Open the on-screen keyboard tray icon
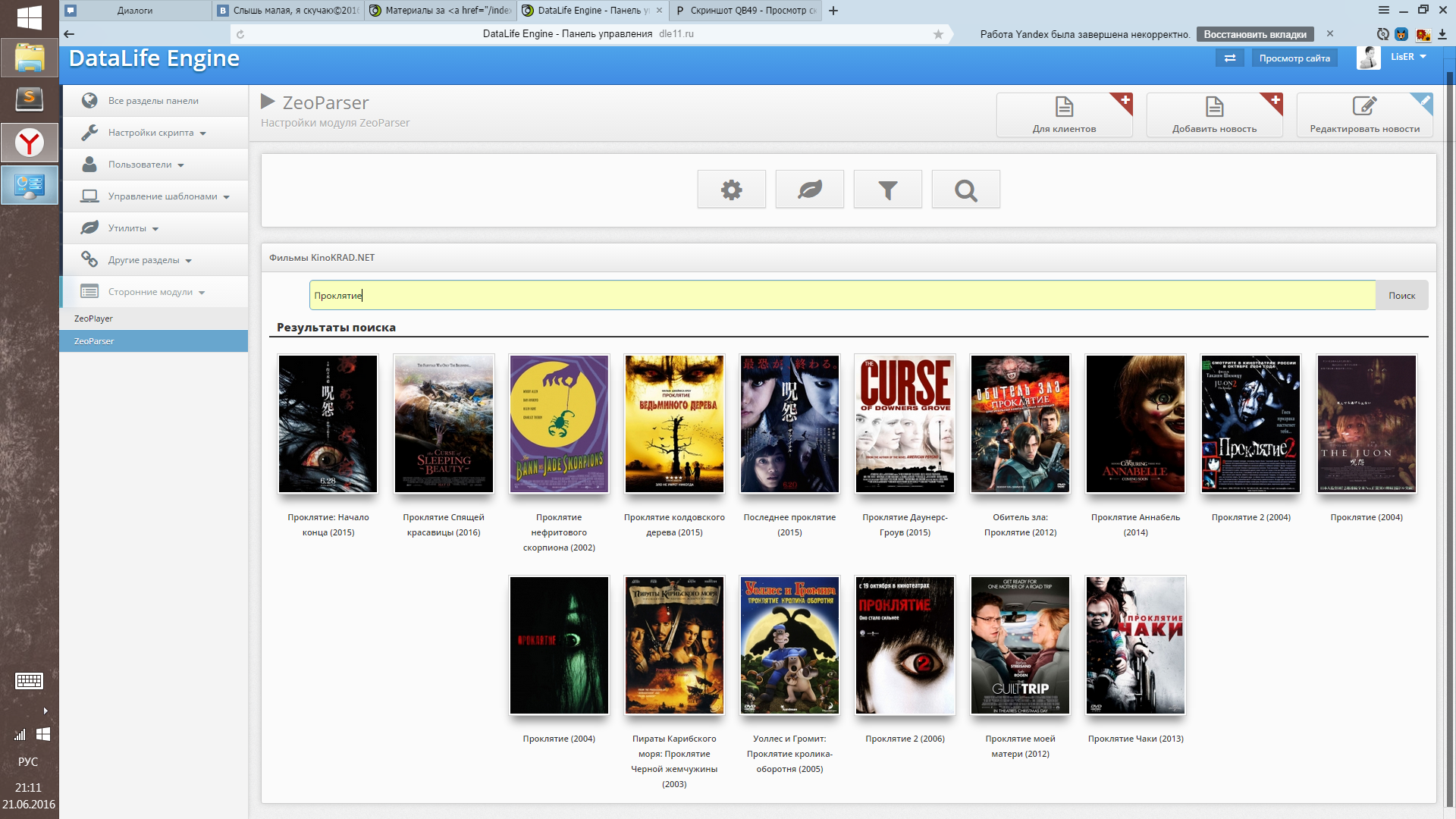Viewport: 1456px width, 819px height. pyautogui.click(x=29, y=681)
